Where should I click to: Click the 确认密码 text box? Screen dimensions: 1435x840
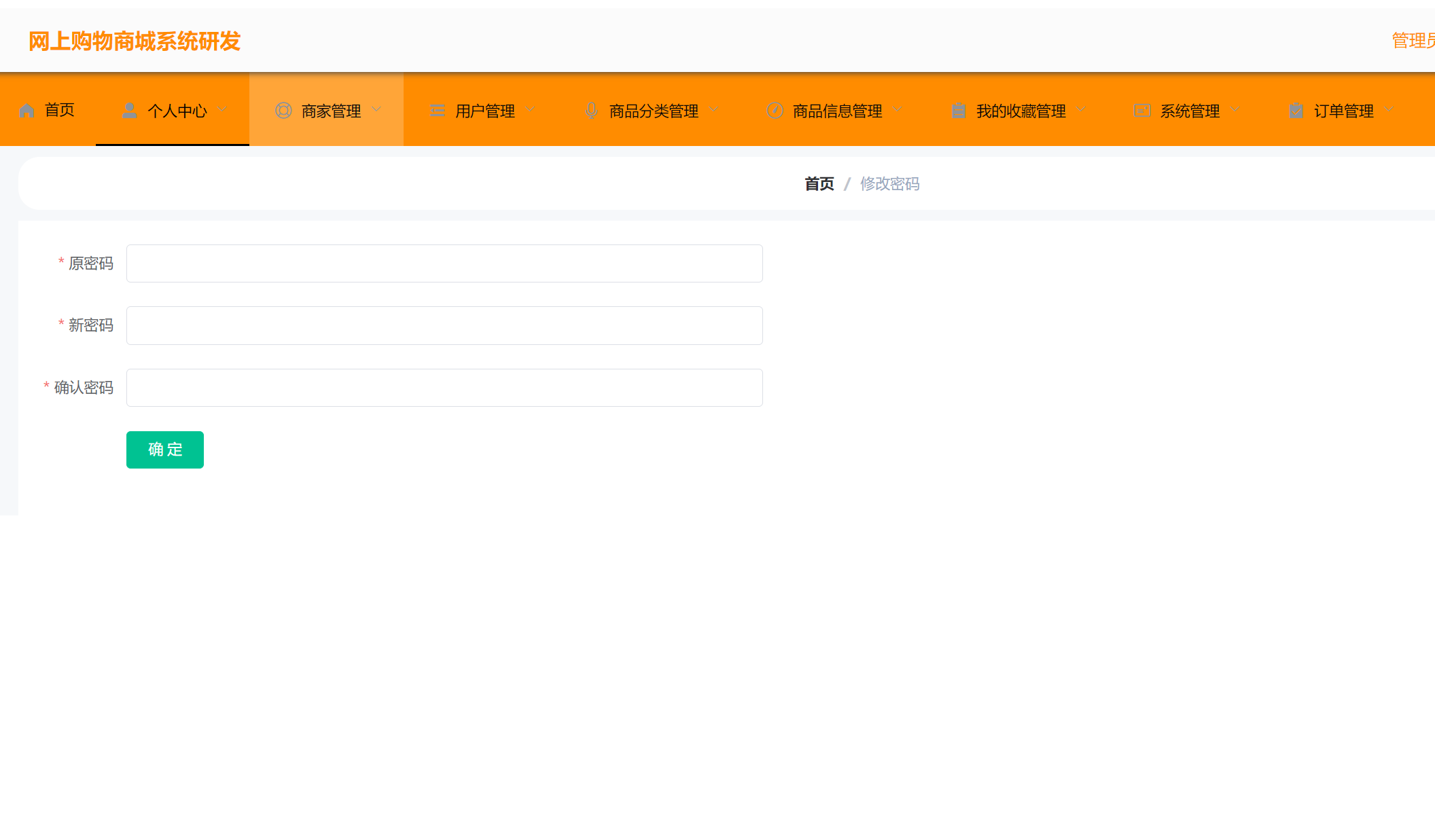pyautogui.click(x=444, y=388)
